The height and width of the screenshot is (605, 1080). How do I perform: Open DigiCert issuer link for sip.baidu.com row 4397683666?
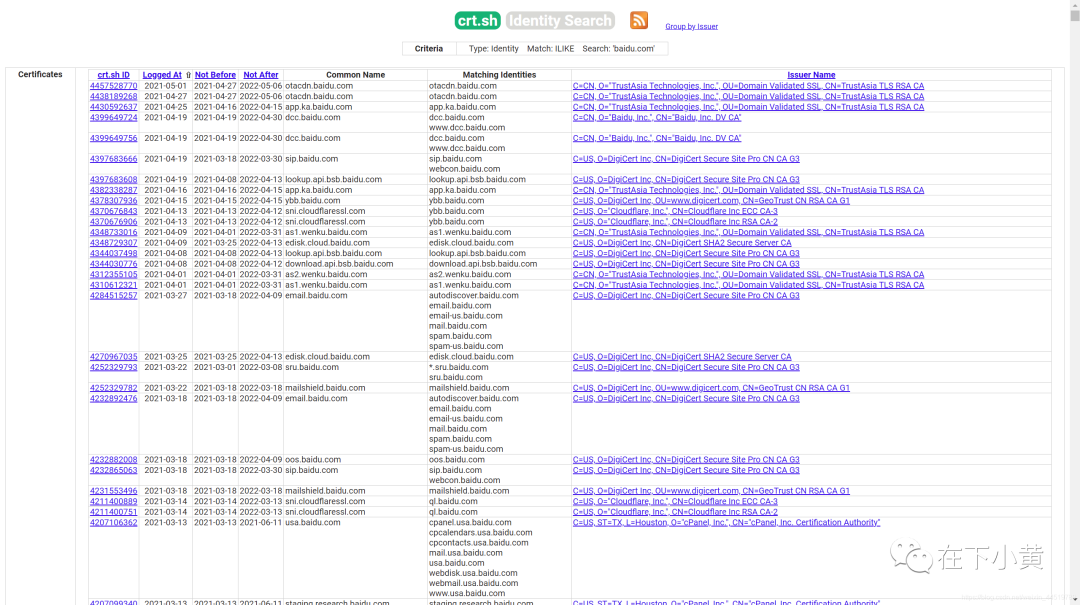686,159
